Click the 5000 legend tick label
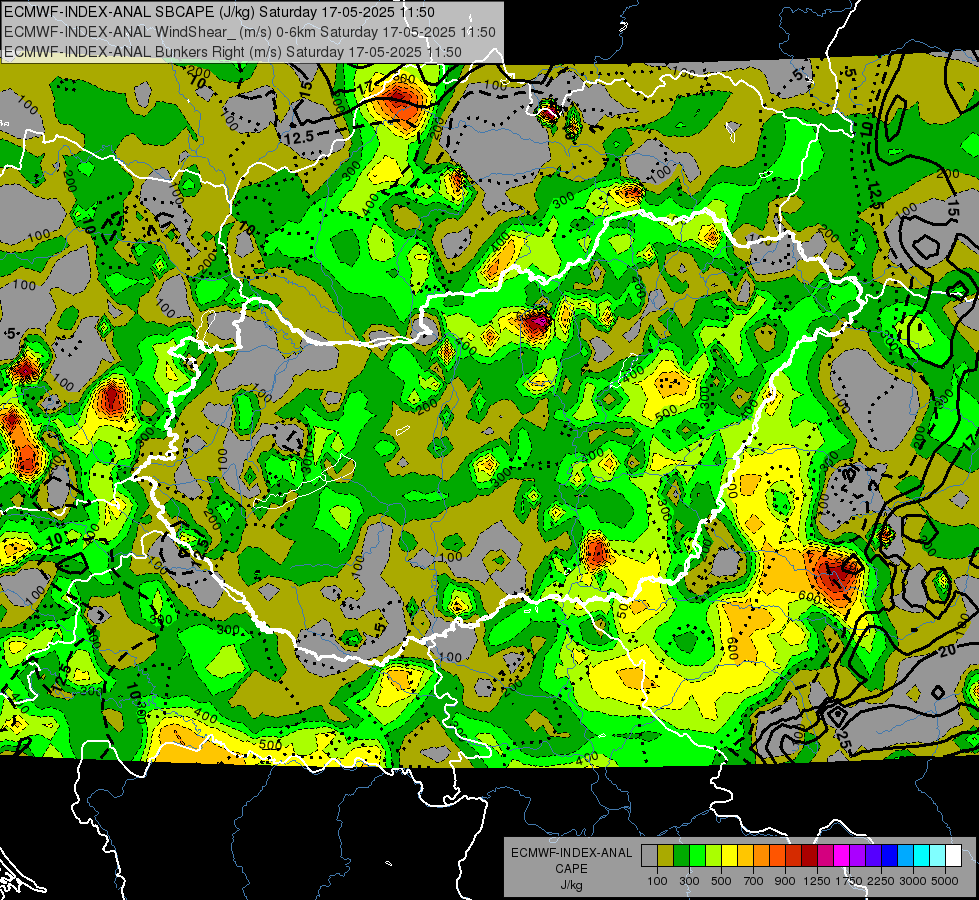979x900 pixels. point(945,881)
